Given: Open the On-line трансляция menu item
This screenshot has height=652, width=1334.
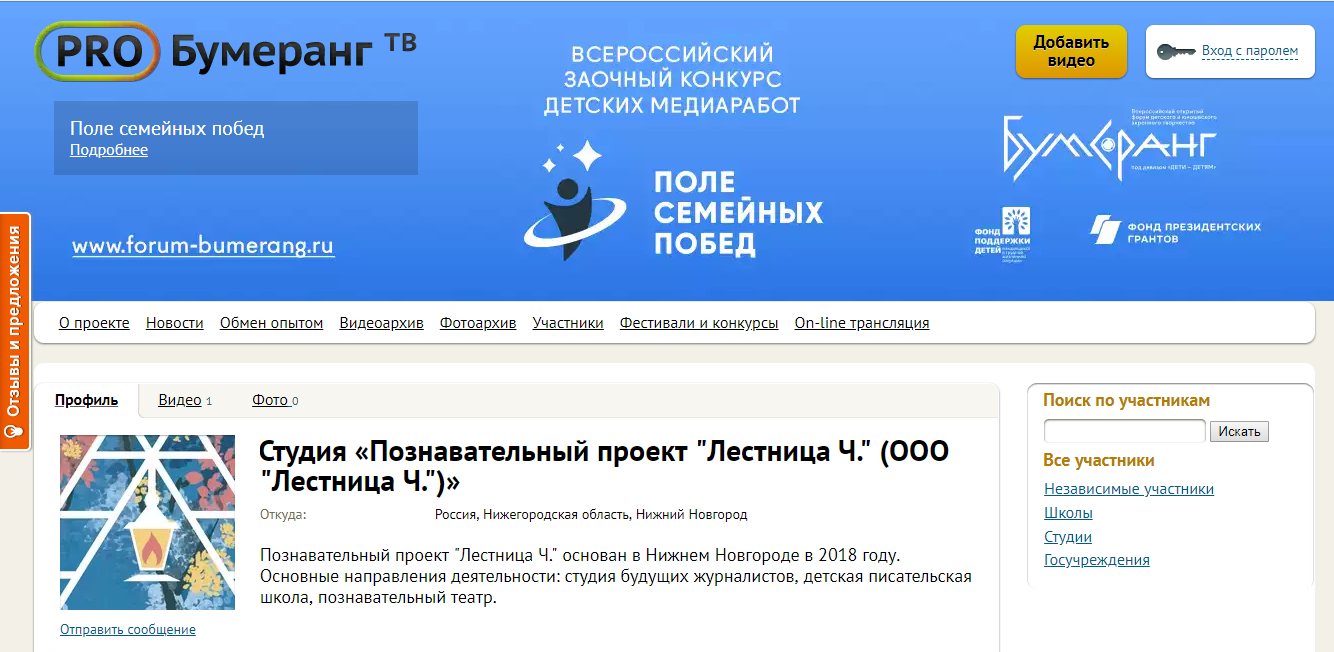Looking at the screenshot, I should pyautogui.click(x=861, y=323).
